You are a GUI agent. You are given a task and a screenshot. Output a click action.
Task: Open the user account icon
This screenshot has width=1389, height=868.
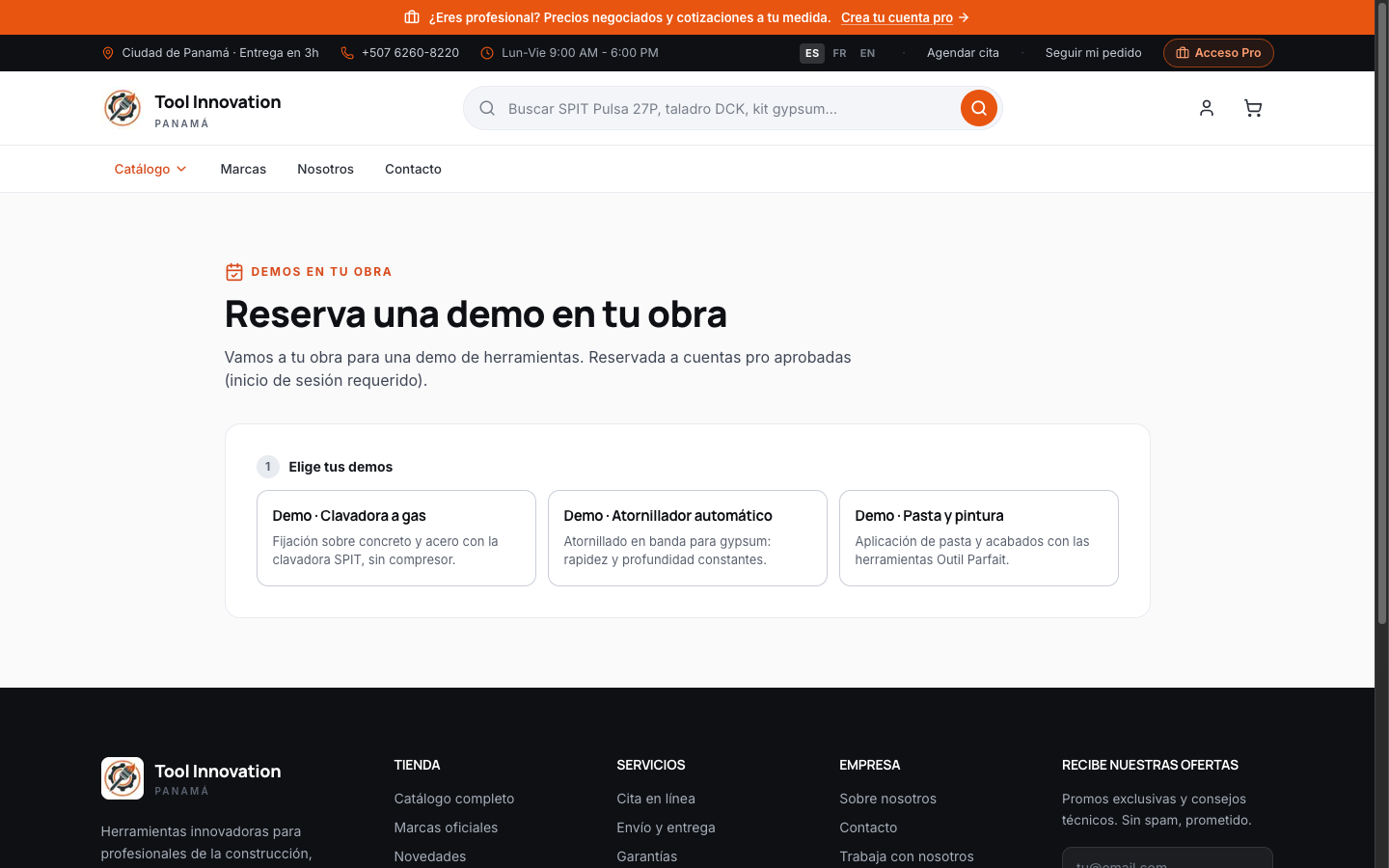(x=1207, y=108)
